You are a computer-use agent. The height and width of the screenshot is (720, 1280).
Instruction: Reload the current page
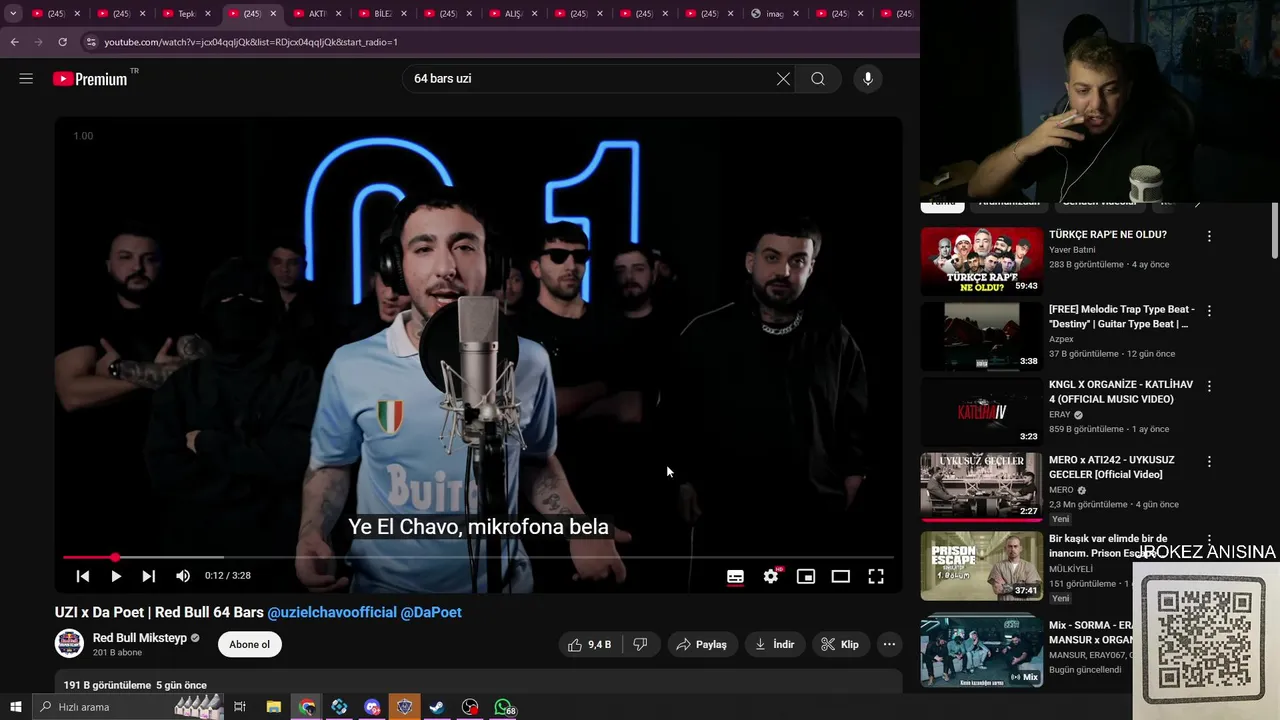(62, 42)
